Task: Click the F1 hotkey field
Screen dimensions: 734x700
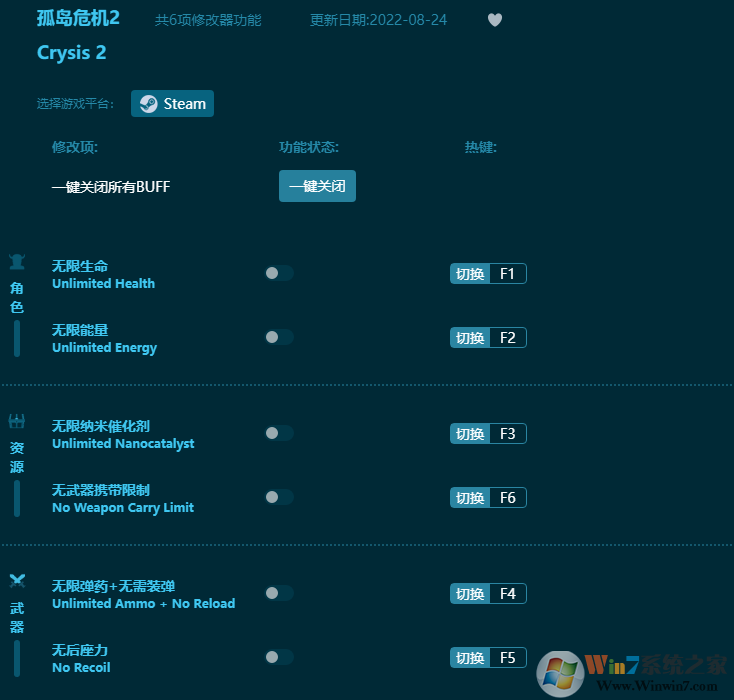Action: (508, 273)
